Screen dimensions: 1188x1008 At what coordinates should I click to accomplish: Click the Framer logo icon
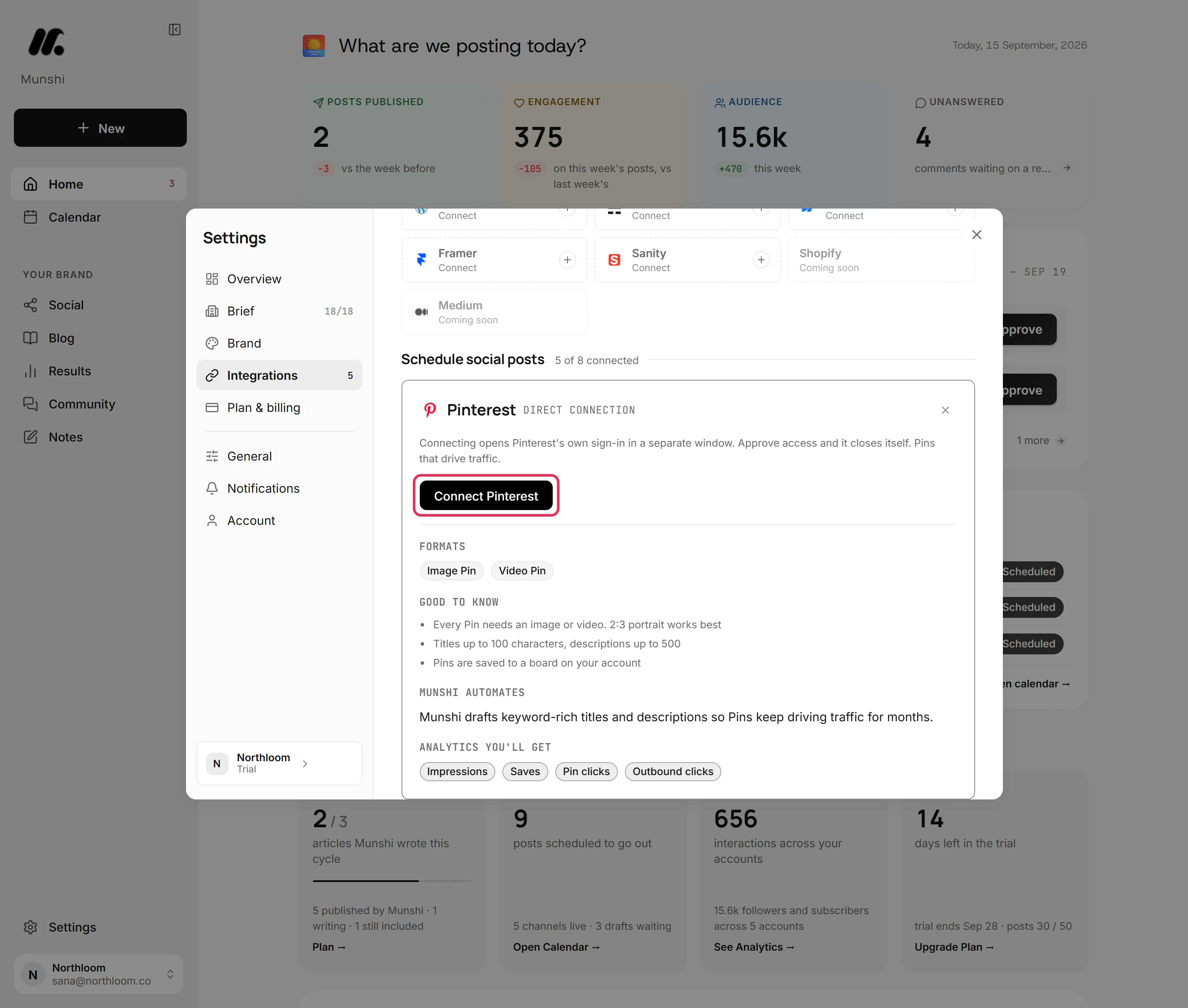click(422, 260)
